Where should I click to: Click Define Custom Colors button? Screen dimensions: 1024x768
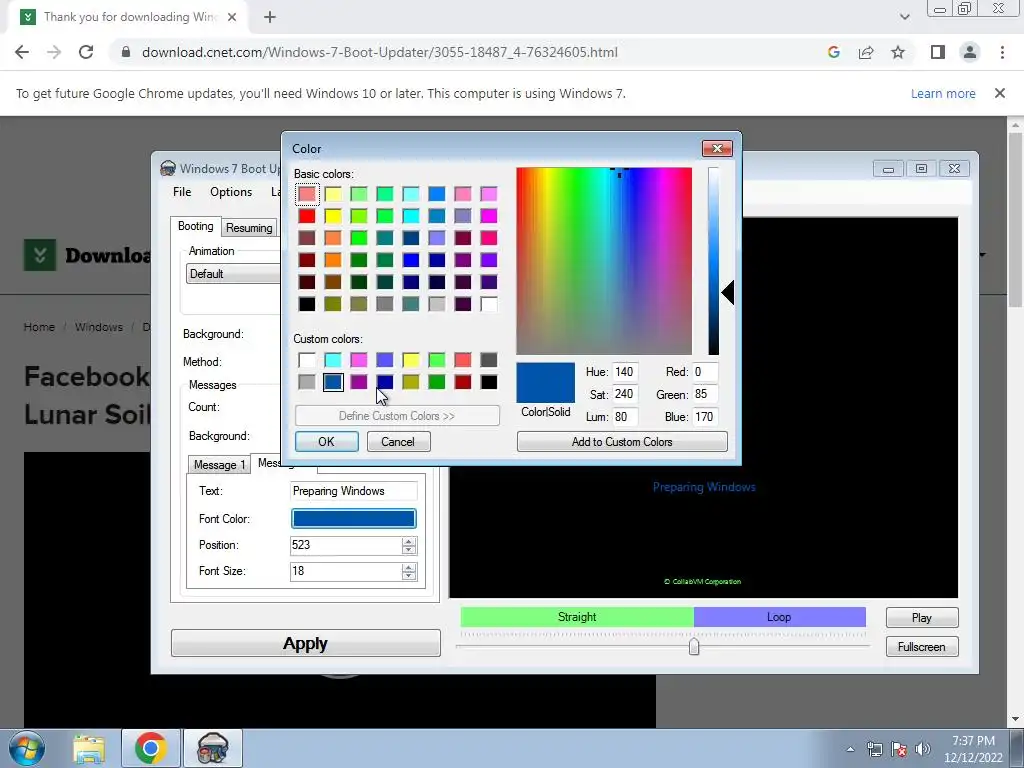pos(397,416)
